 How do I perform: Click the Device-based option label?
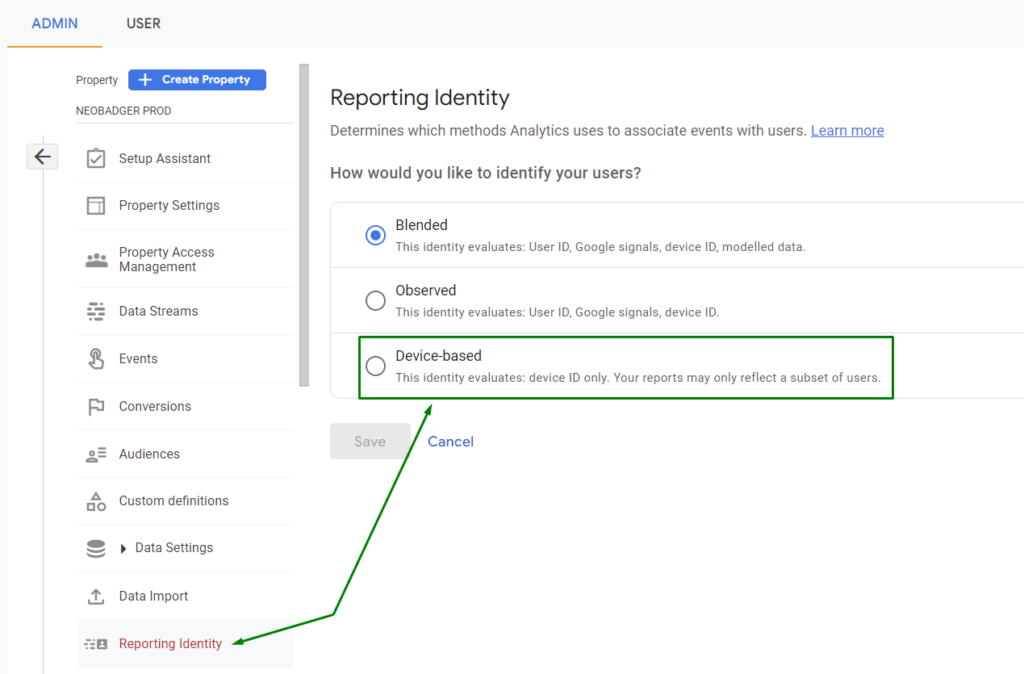438,356
